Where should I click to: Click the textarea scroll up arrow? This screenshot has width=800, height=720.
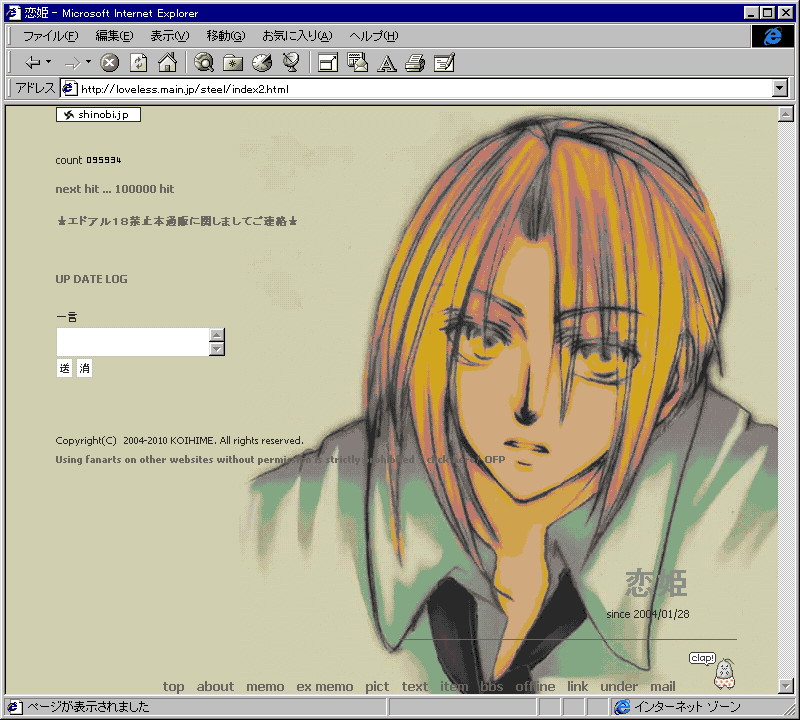click(x=217, y=335)
